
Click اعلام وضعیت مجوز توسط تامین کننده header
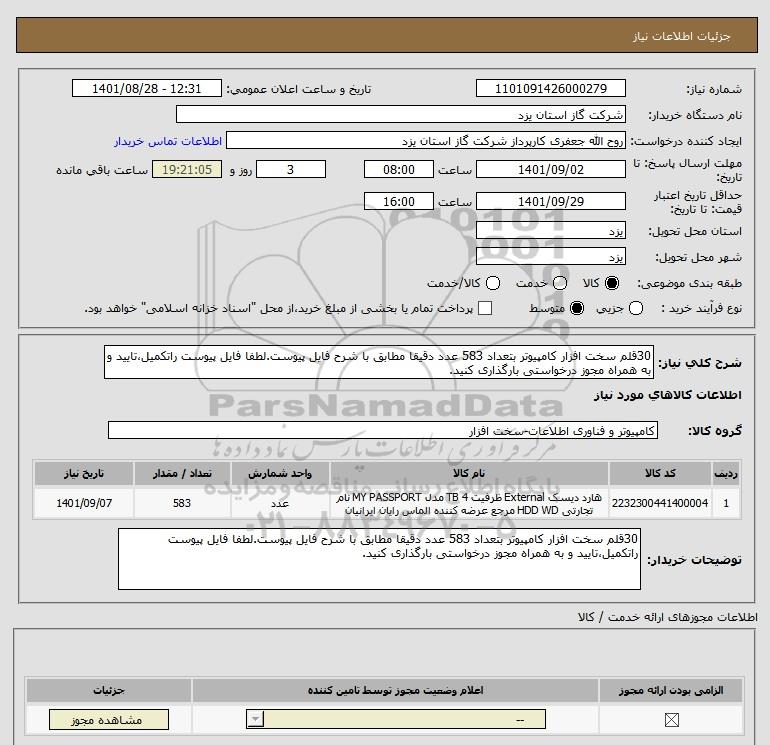pos(395,690)
